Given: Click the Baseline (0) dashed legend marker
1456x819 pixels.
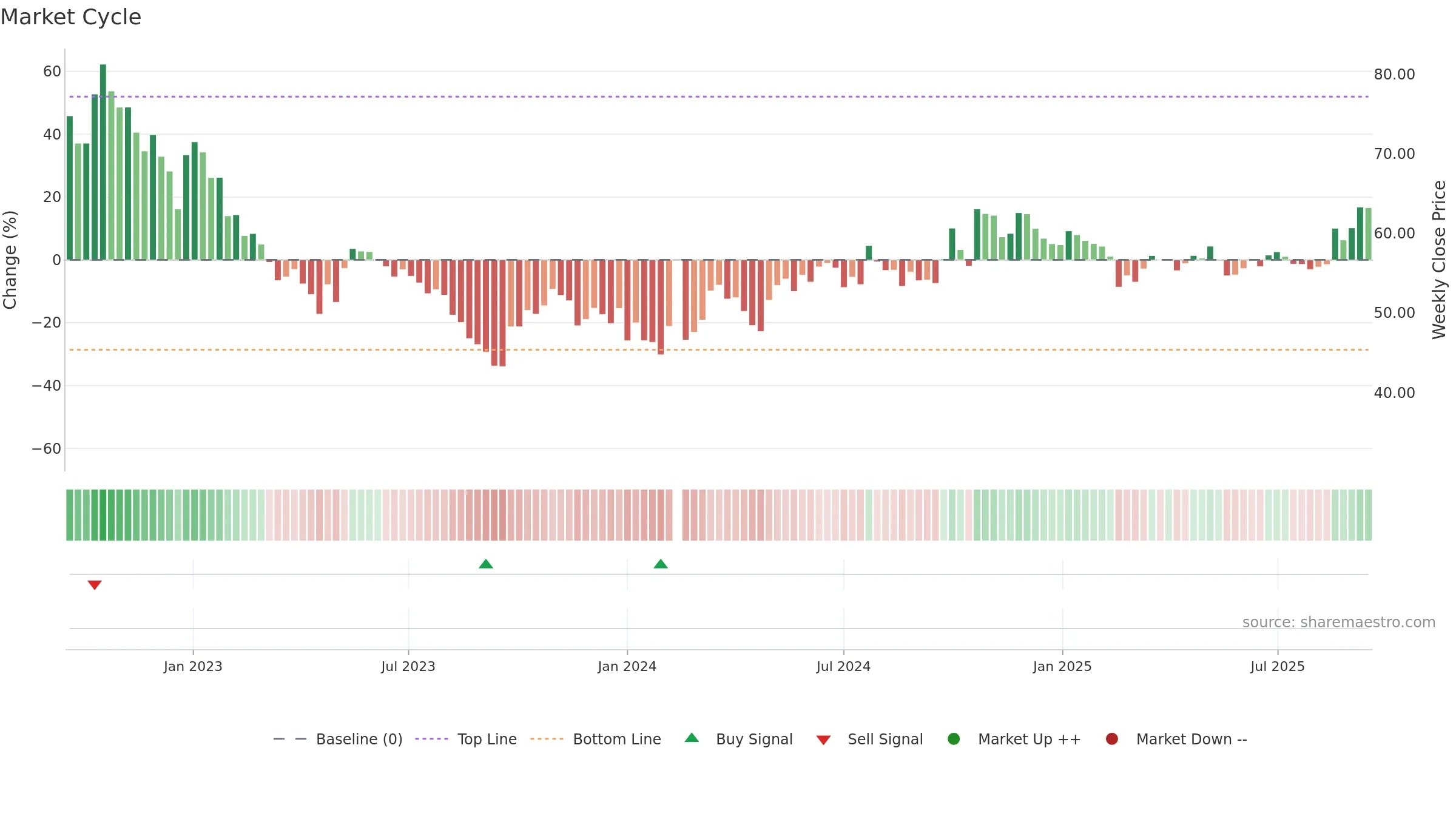Looking at the screenshot, I should point(290,739).
